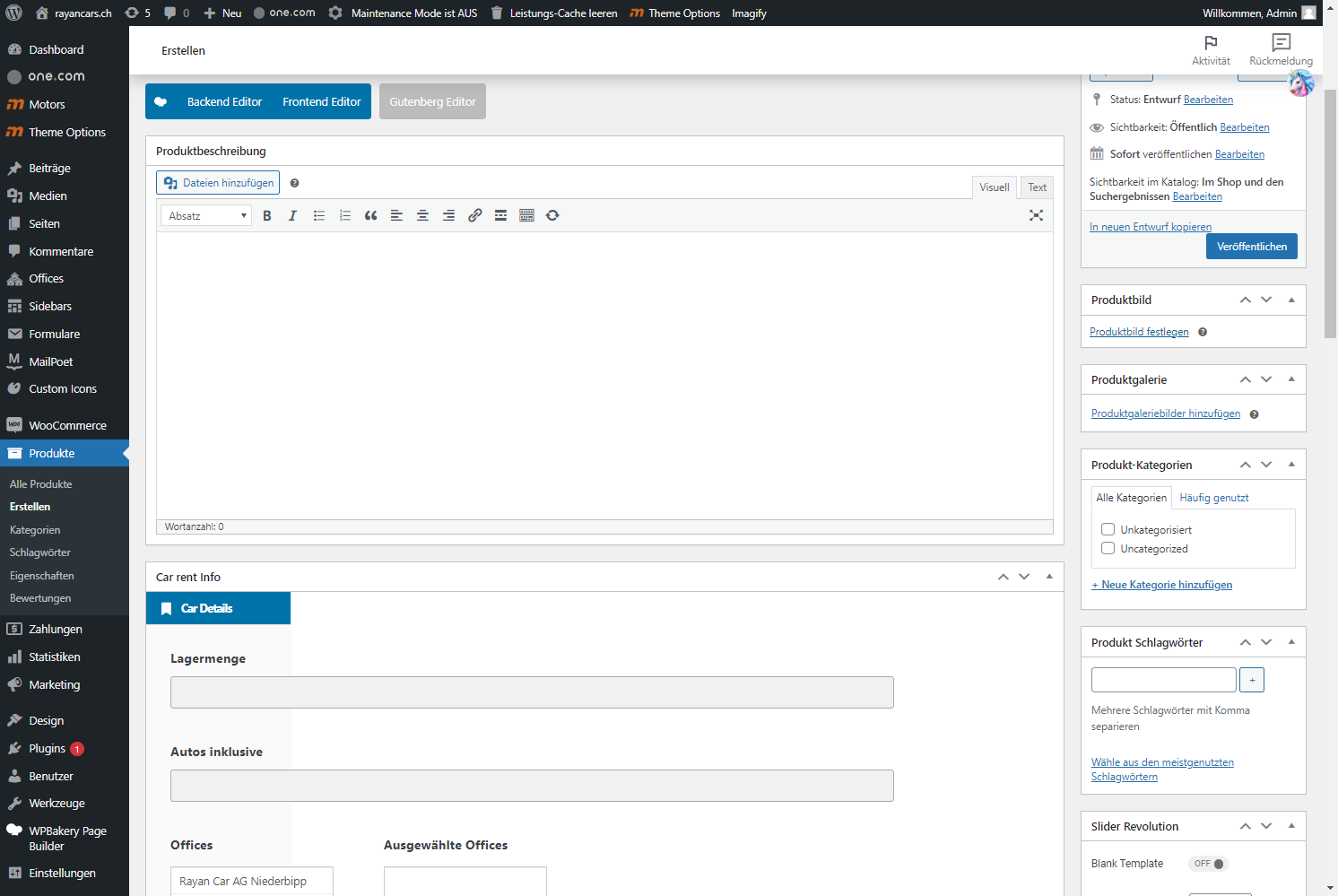Collapse the Produkt-Kategorien panel
Viewport: 1338px width, 896px height.
click(1291, 465)
